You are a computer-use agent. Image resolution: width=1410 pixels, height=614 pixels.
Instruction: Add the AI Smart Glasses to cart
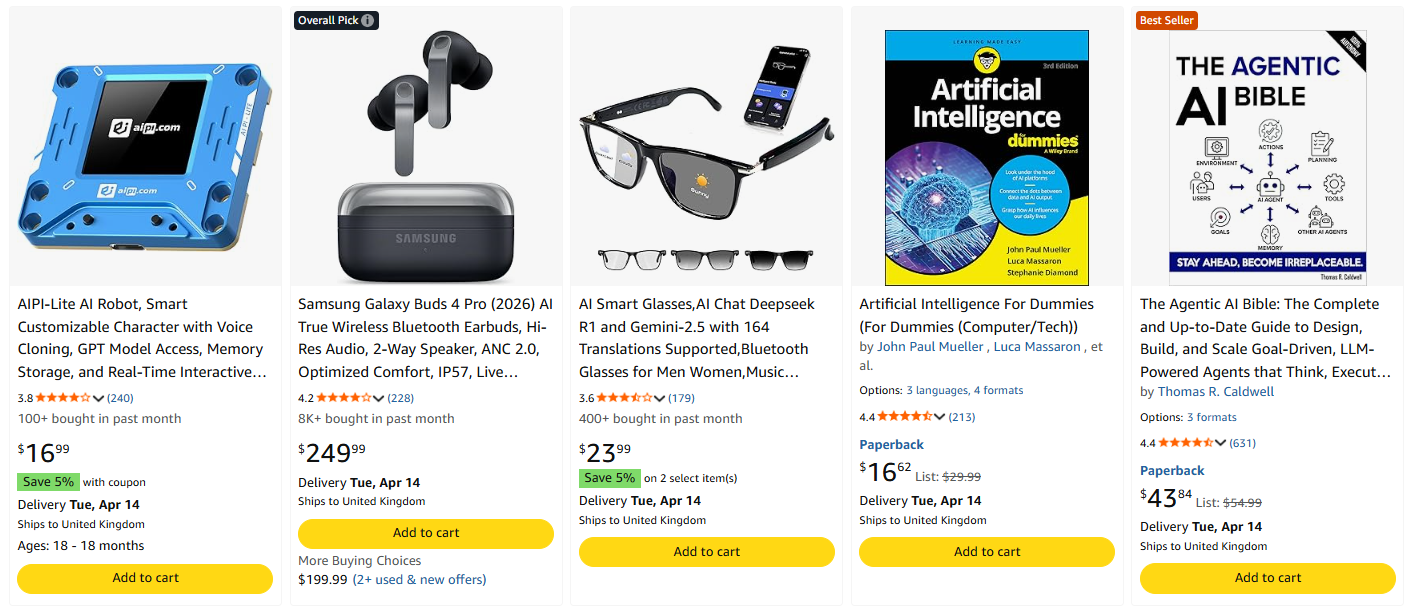click(x=706, y=551)
